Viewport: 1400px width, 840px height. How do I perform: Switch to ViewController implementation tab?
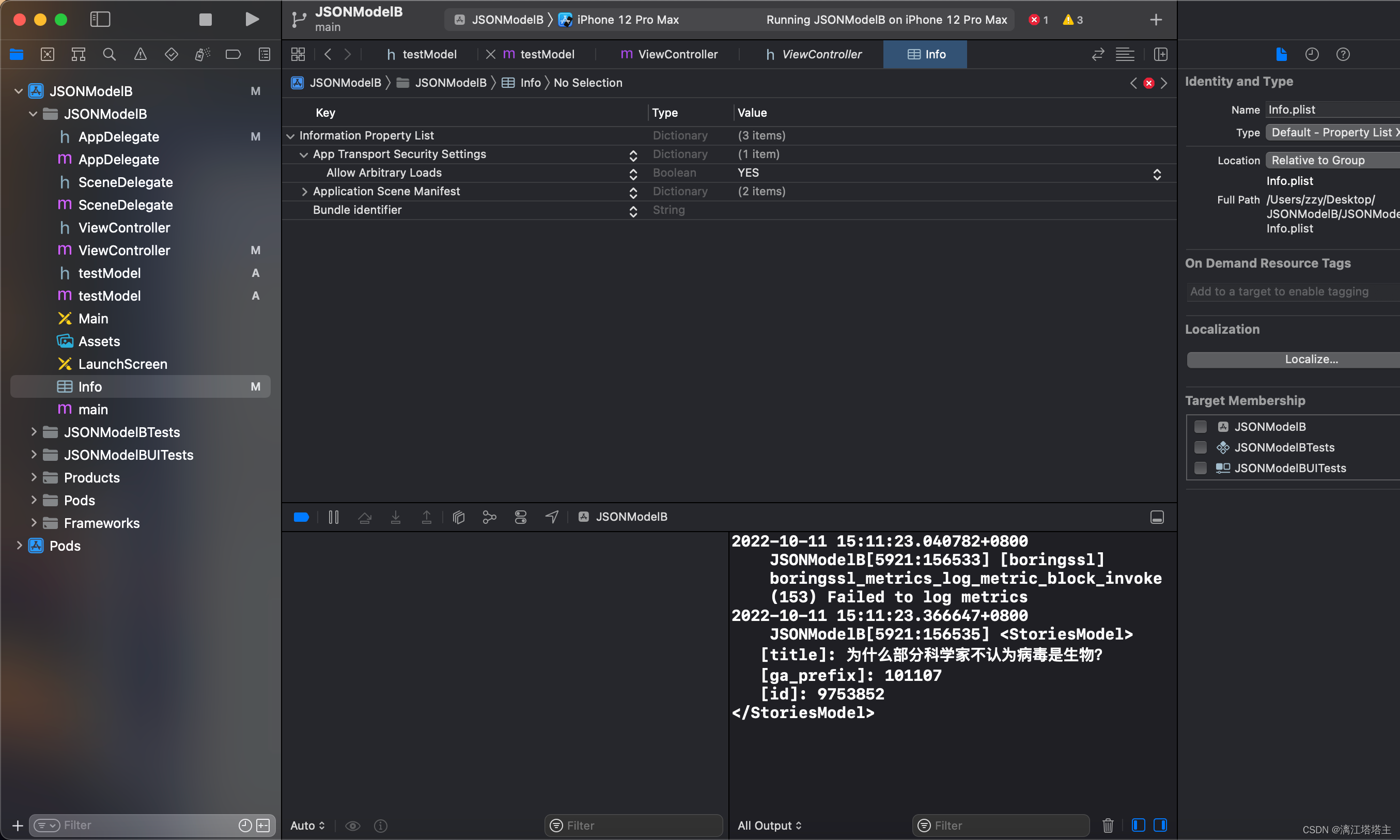tap(669, 54)
